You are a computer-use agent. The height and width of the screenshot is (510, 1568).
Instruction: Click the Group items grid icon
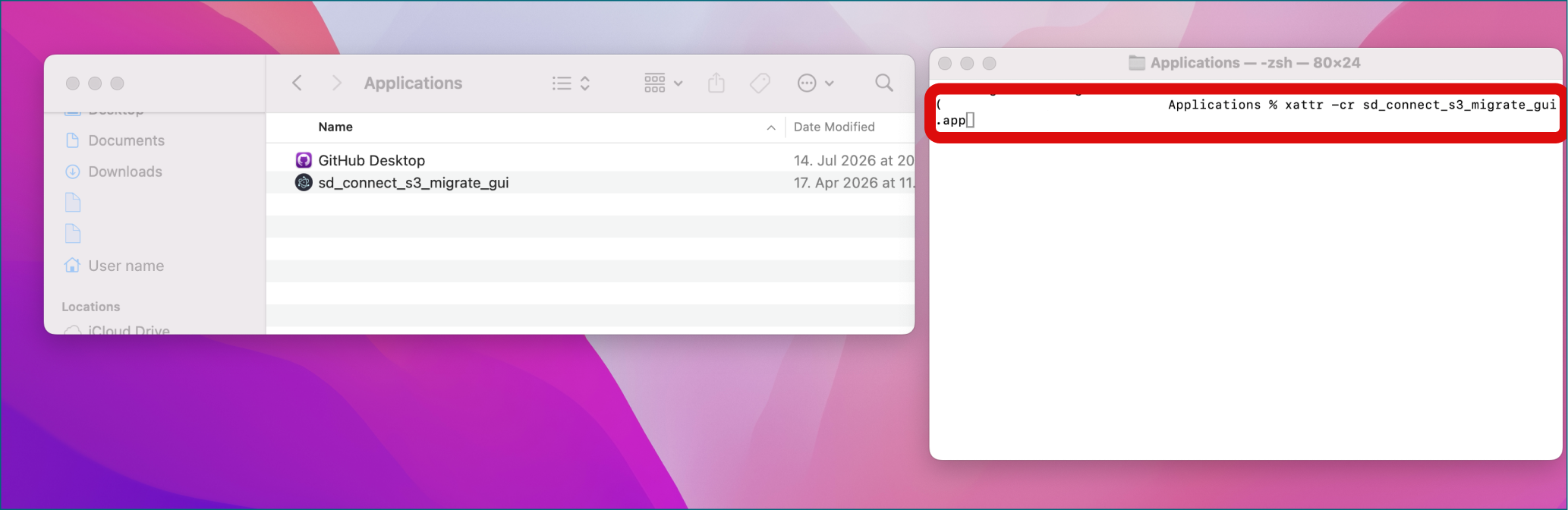tap(655, 83)
